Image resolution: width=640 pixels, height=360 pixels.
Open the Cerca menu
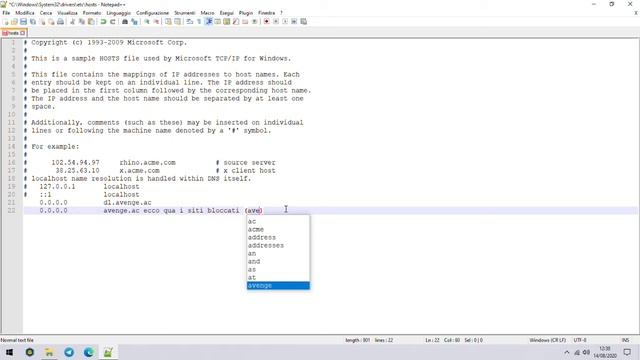[46, 13]
